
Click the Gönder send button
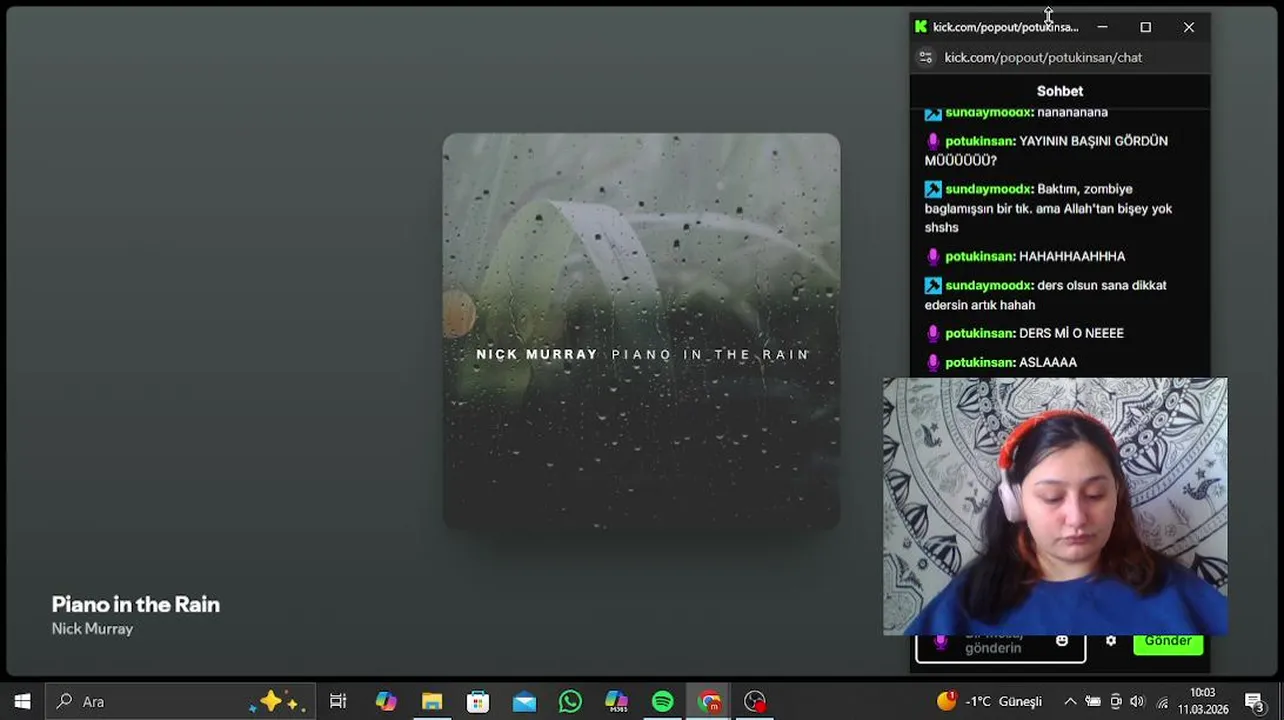click(1168, 641)
